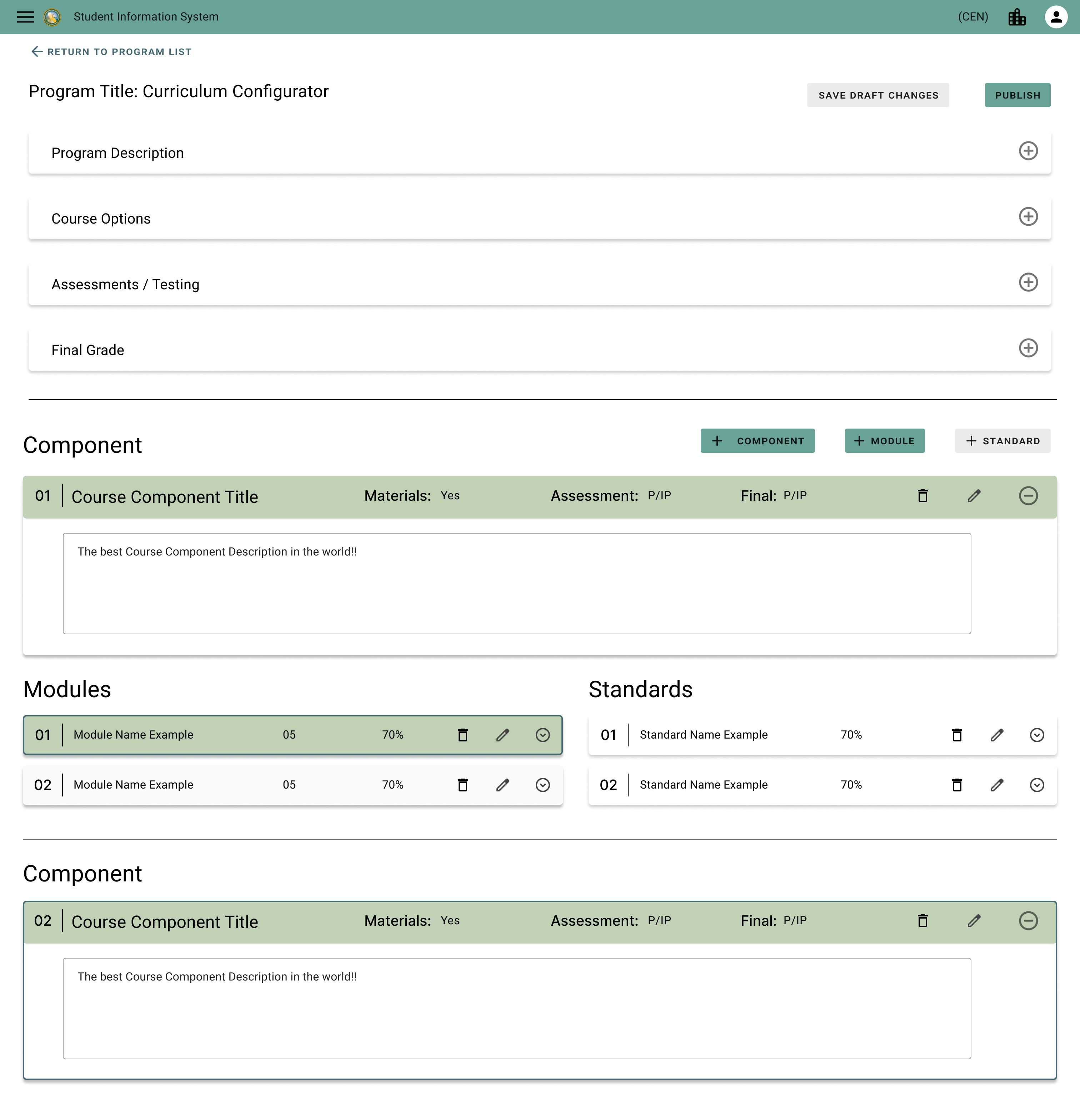Click Program Description section title
Image resolution: width=1080 pixels, height=1120 pixels.
pyautogui.click(x=118, y=153)
